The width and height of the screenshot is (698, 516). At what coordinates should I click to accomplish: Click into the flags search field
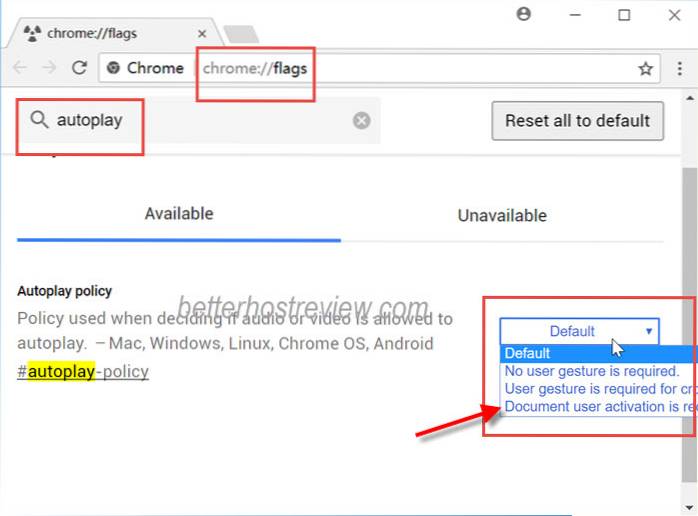pyautogui.click(x=200, y=120)
